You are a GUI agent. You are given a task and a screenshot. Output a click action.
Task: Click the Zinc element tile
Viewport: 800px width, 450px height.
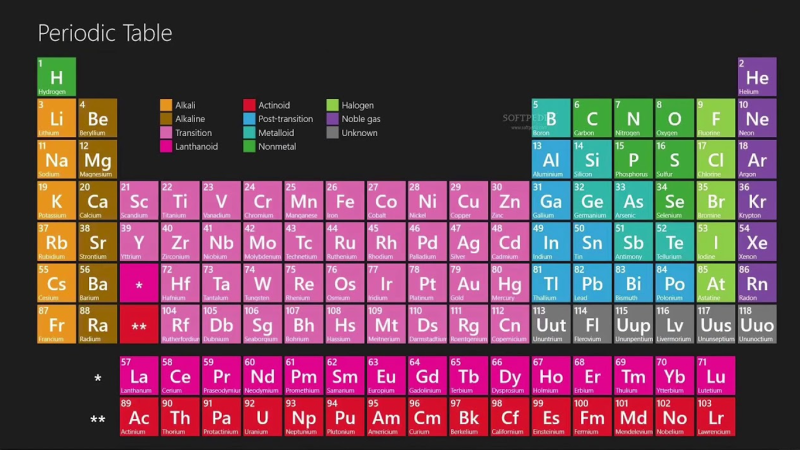pyautogui.click(x=510, y=201)
